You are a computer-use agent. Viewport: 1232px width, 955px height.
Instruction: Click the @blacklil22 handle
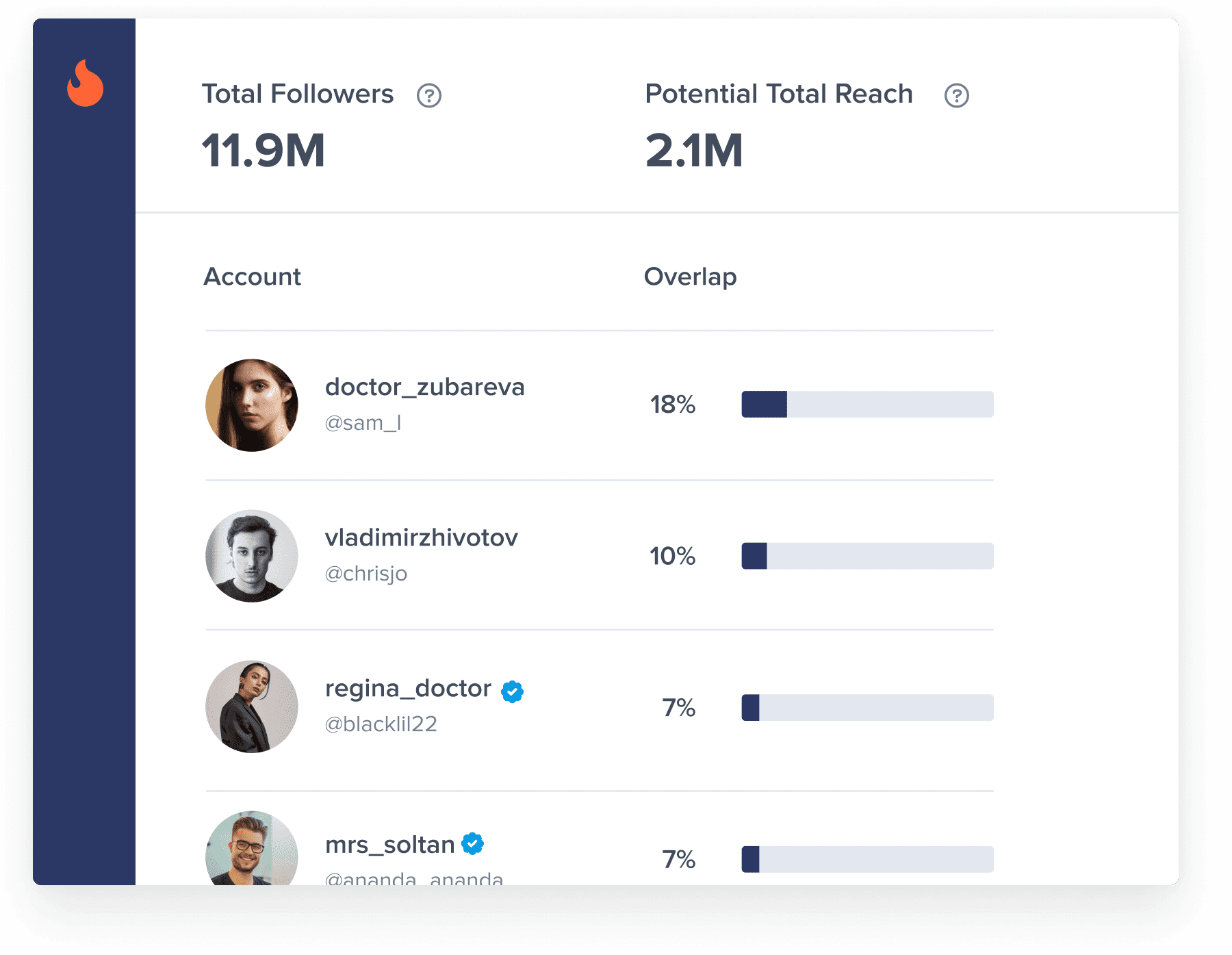(381, 724)
